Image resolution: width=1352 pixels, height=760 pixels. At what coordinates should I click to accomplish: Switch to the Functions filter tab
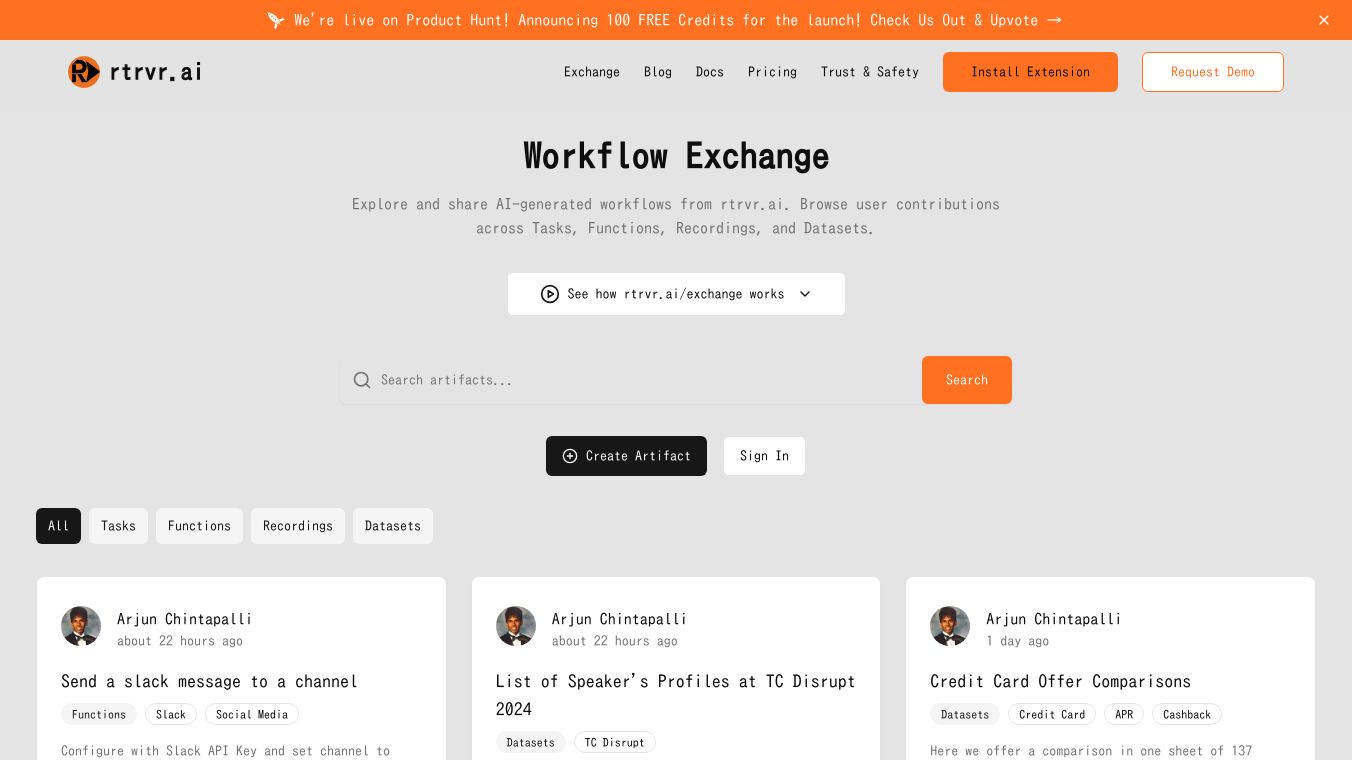199,526
